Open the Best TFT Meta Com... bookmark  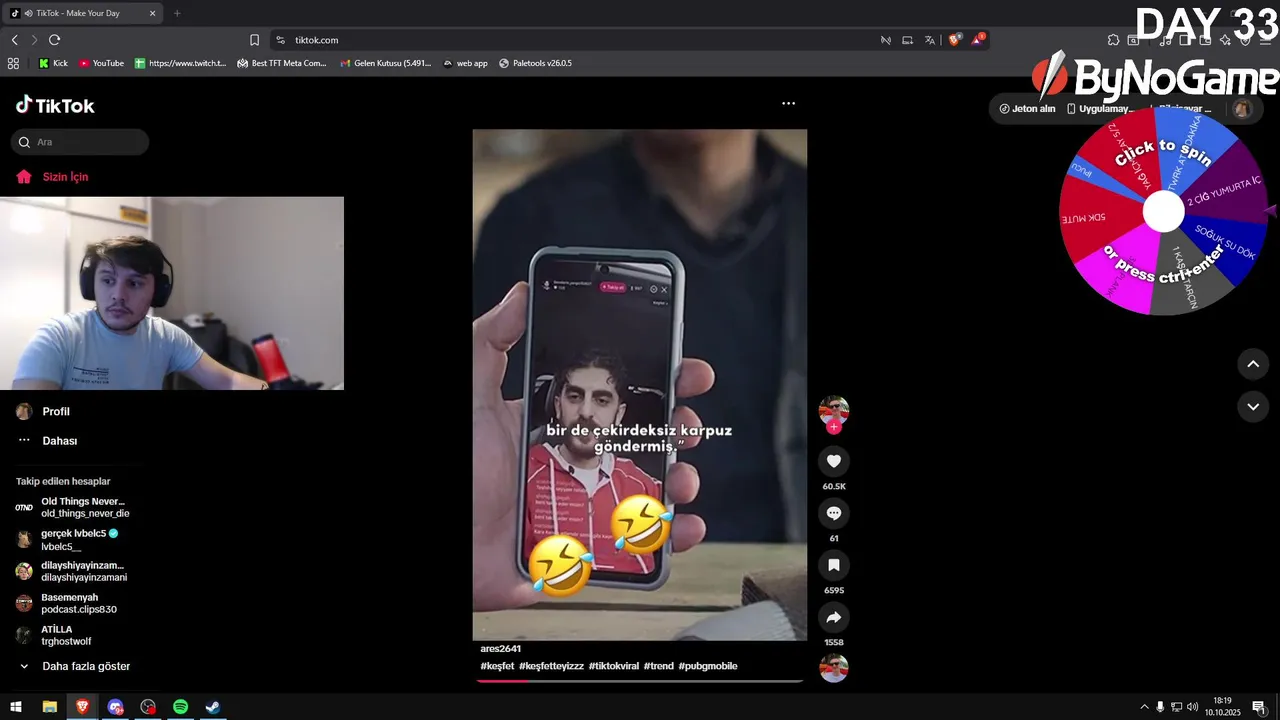click(282, 63)
